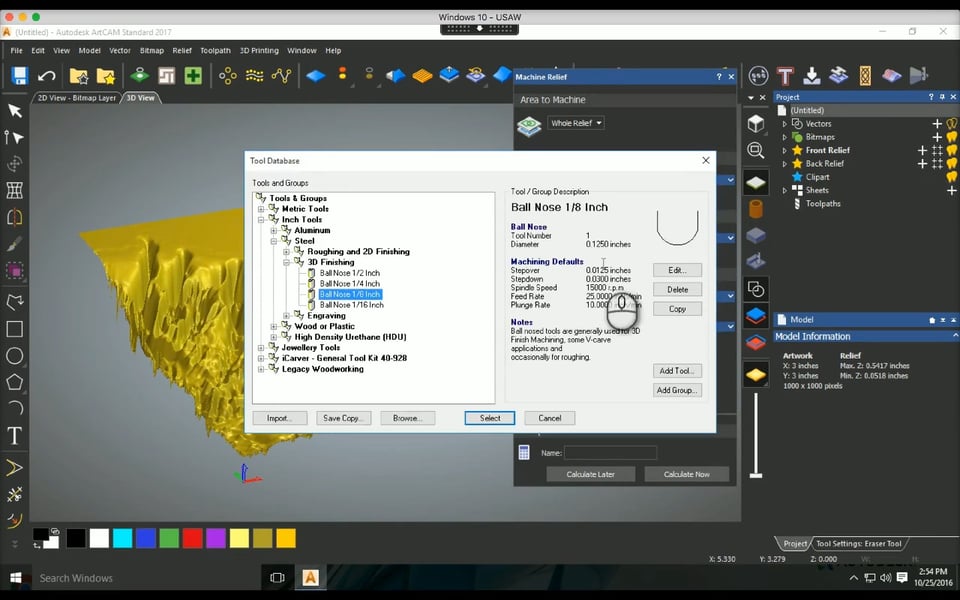Click Cancel in Tool Database dialog
This screenshot has width=960, height=600.
550,418
